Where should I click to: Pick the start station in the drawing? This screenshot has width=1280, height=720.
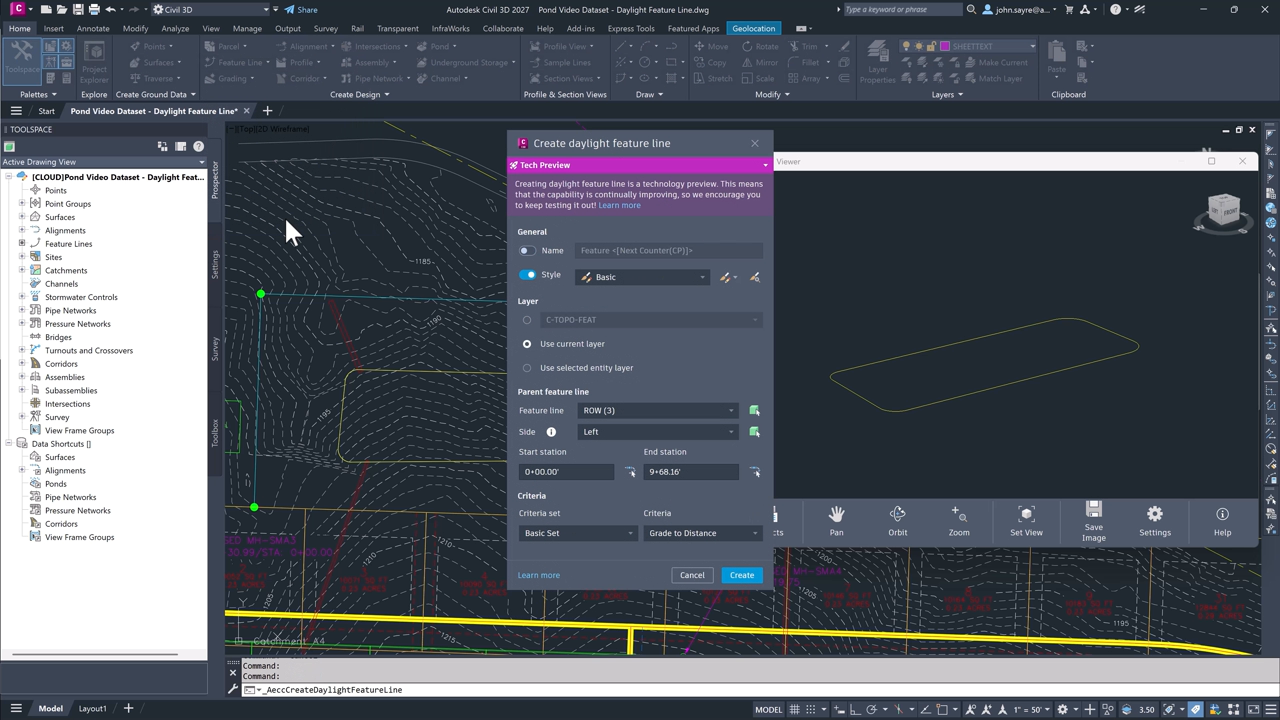(x=630, y=472)
